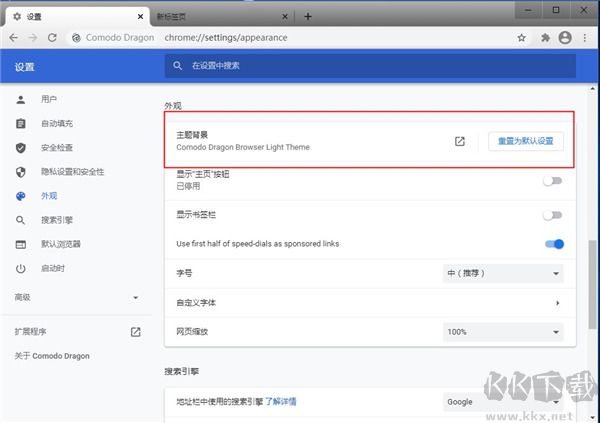
Task: Open the three-dot browser menu
Action: click(x=585, y=38)
